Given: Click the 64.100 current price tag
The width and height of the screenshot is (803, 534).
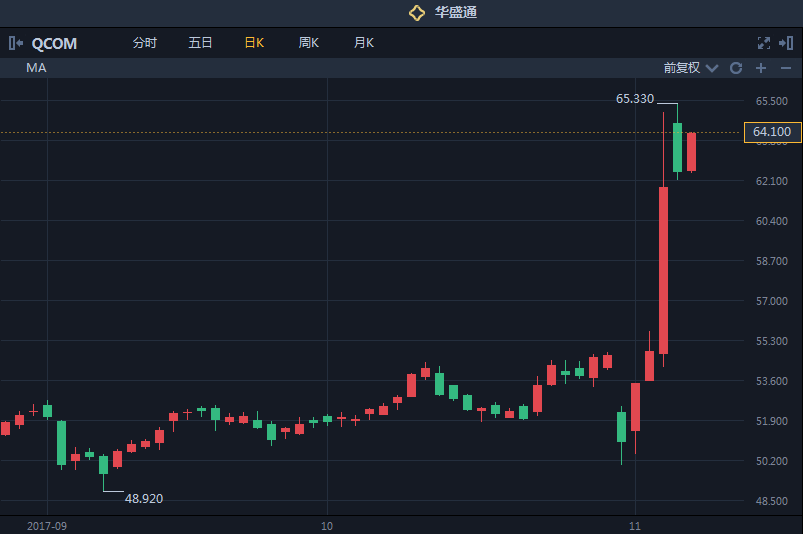Looking at the screenshot, I should click(772, 132).
